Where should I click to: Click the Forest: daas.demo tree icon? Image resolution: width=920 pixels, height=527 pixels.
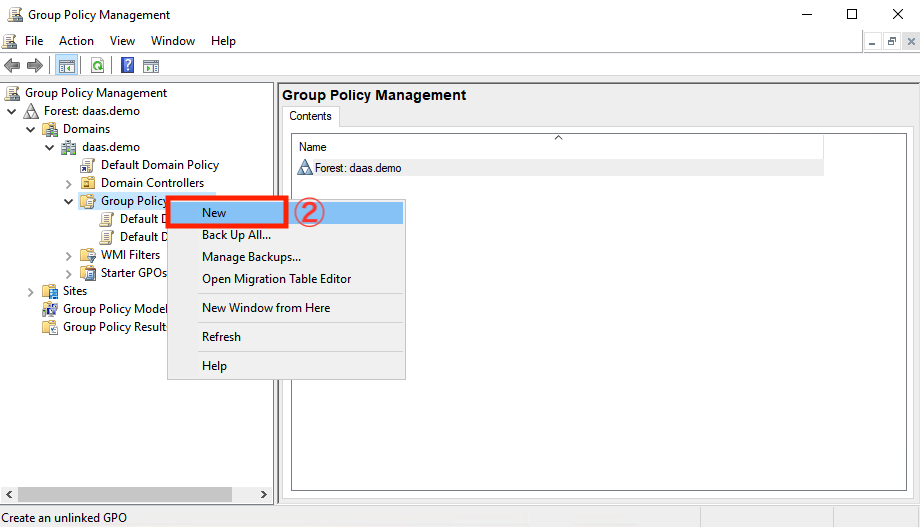click(x=31, y=111)
